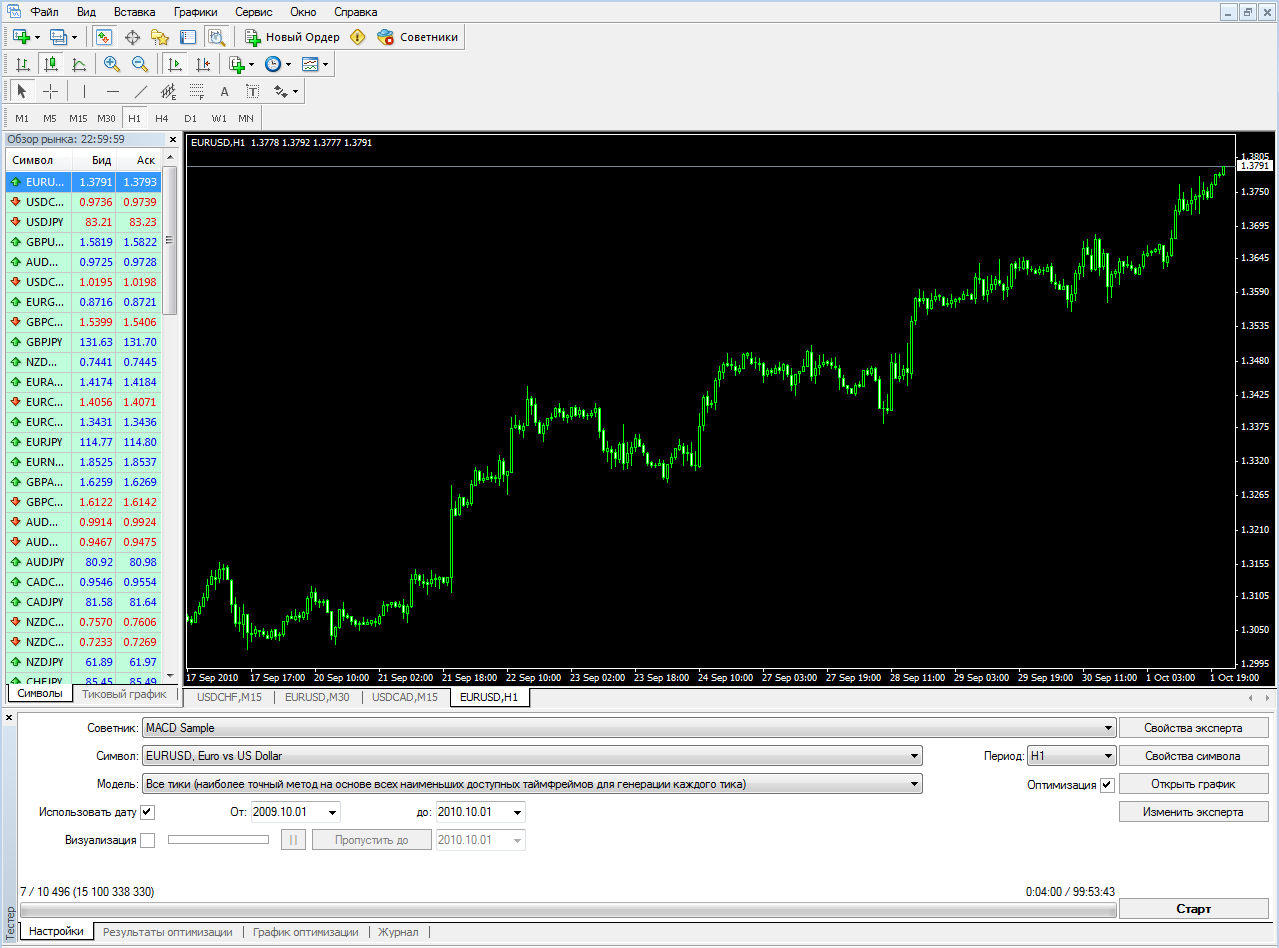Close the Market Watch panel
The image size is (1279, 948).
pyautogui.click(x=172, y=140)
